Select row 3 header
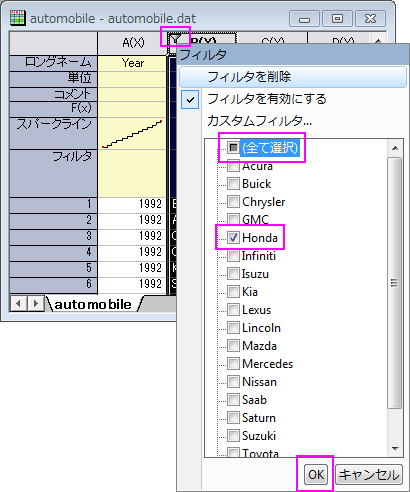410x492 pixels. pyautogui.click(x=53, y=237)
